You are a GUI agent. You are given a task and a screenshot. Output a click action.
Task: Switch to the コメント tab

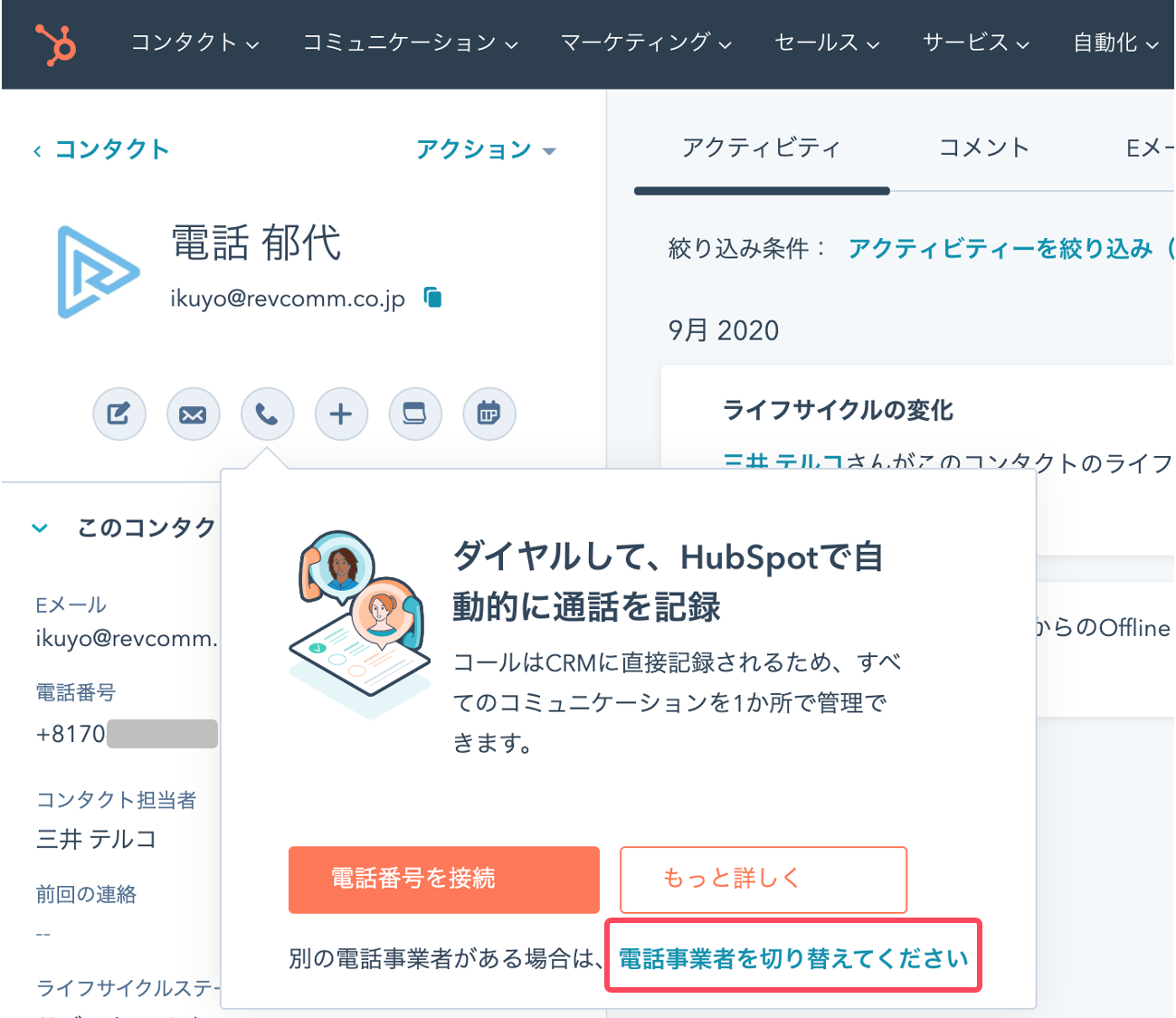pyautogui.click(x=984, y=147)
